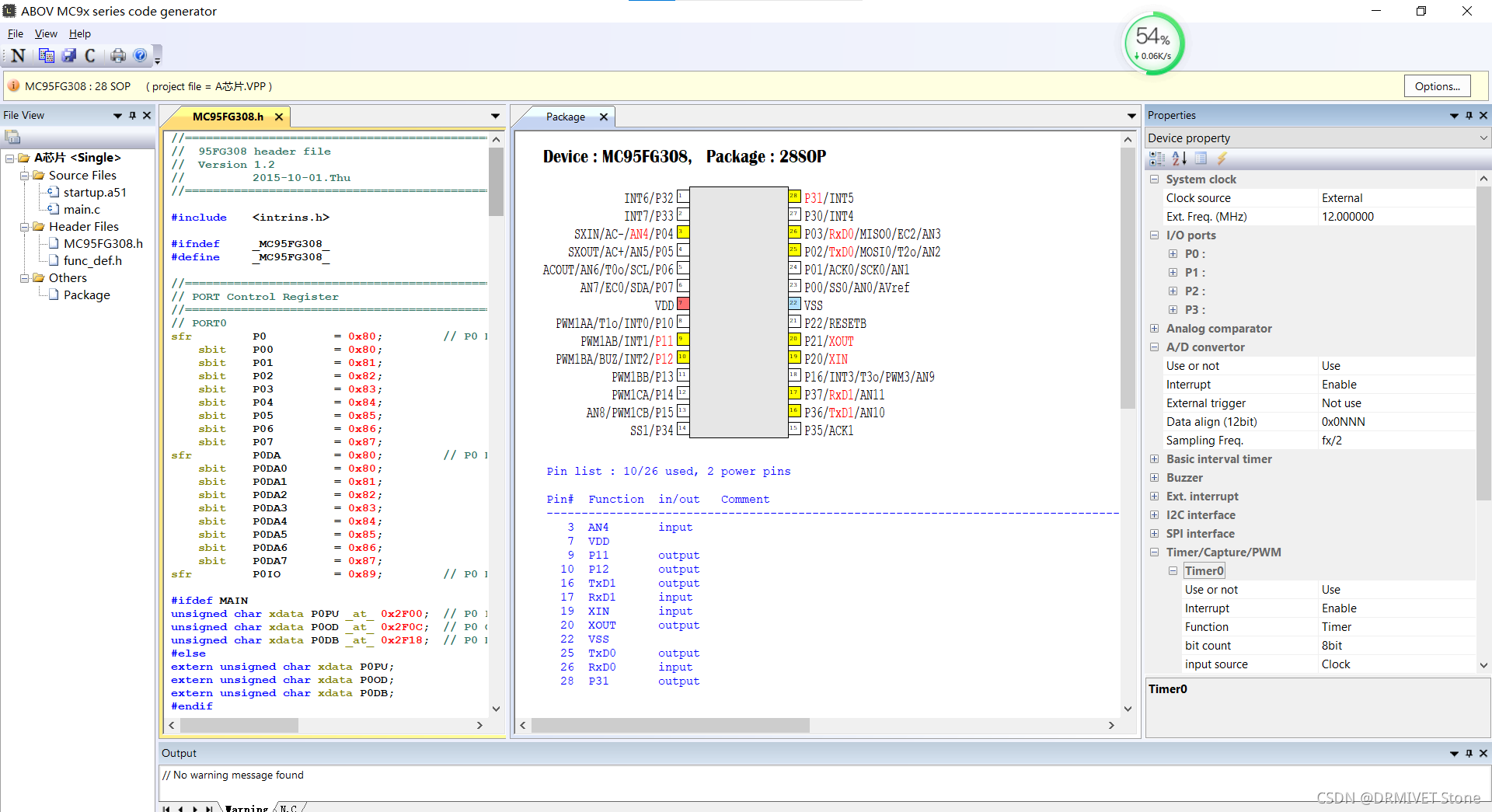This screenshot has height=812, width=1492.
Task: Click the Alphabetical A-Z sort icon in Properties
Action: 1179,159
